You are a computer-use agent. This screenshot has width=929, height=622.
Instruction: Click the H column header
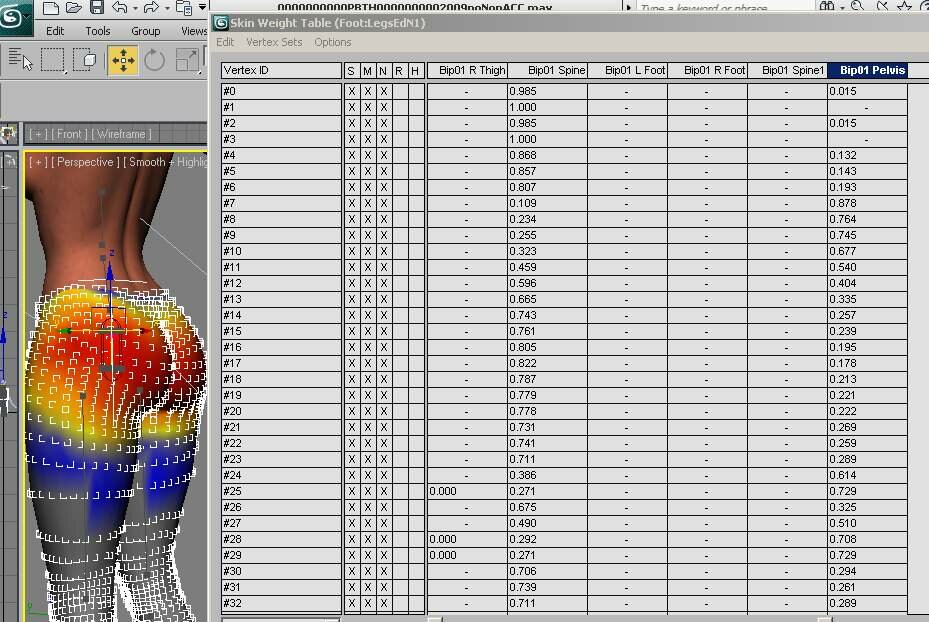click(x=416, y=70)
